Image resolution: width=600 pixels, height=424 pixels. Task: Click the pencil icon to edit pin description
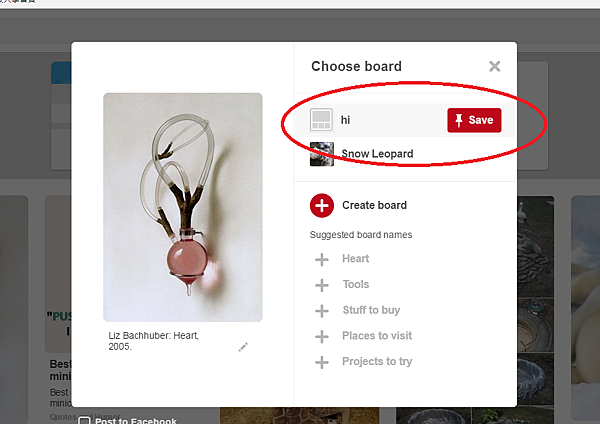click(x=243, y=347)
